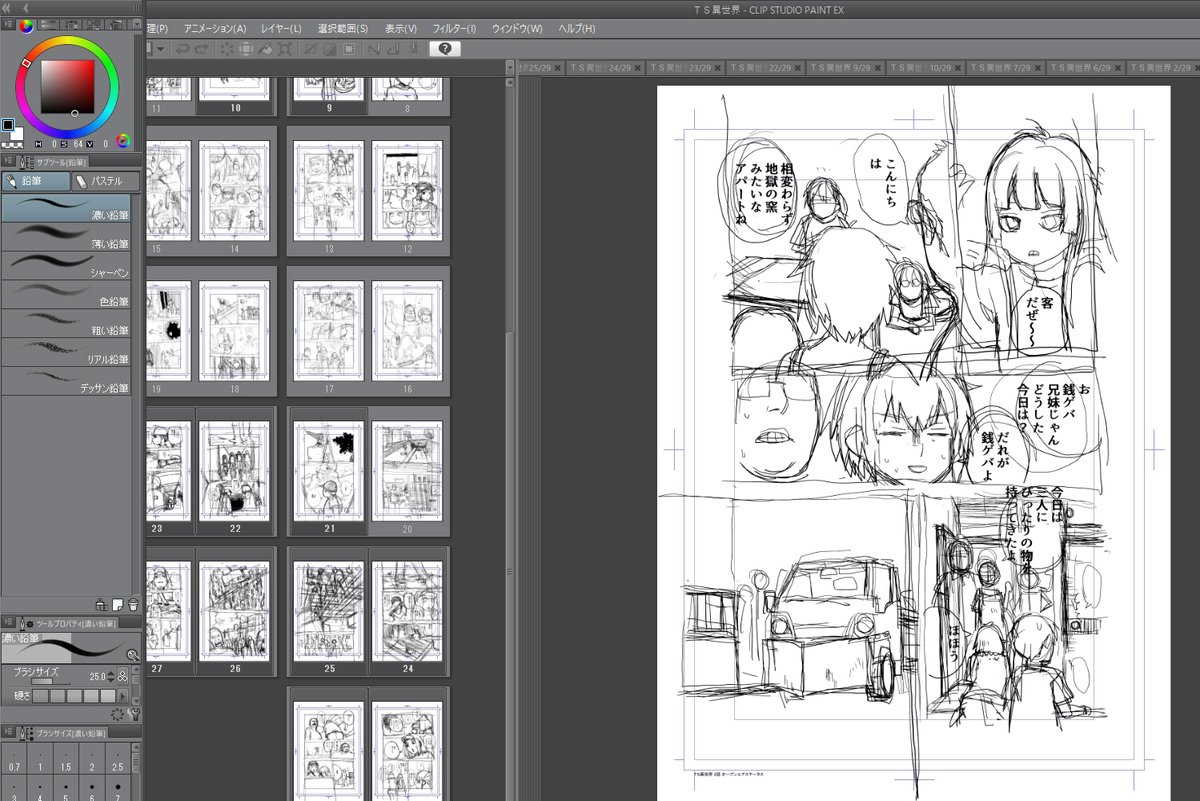Open the Tool Property palette menu

coord(8,622)
